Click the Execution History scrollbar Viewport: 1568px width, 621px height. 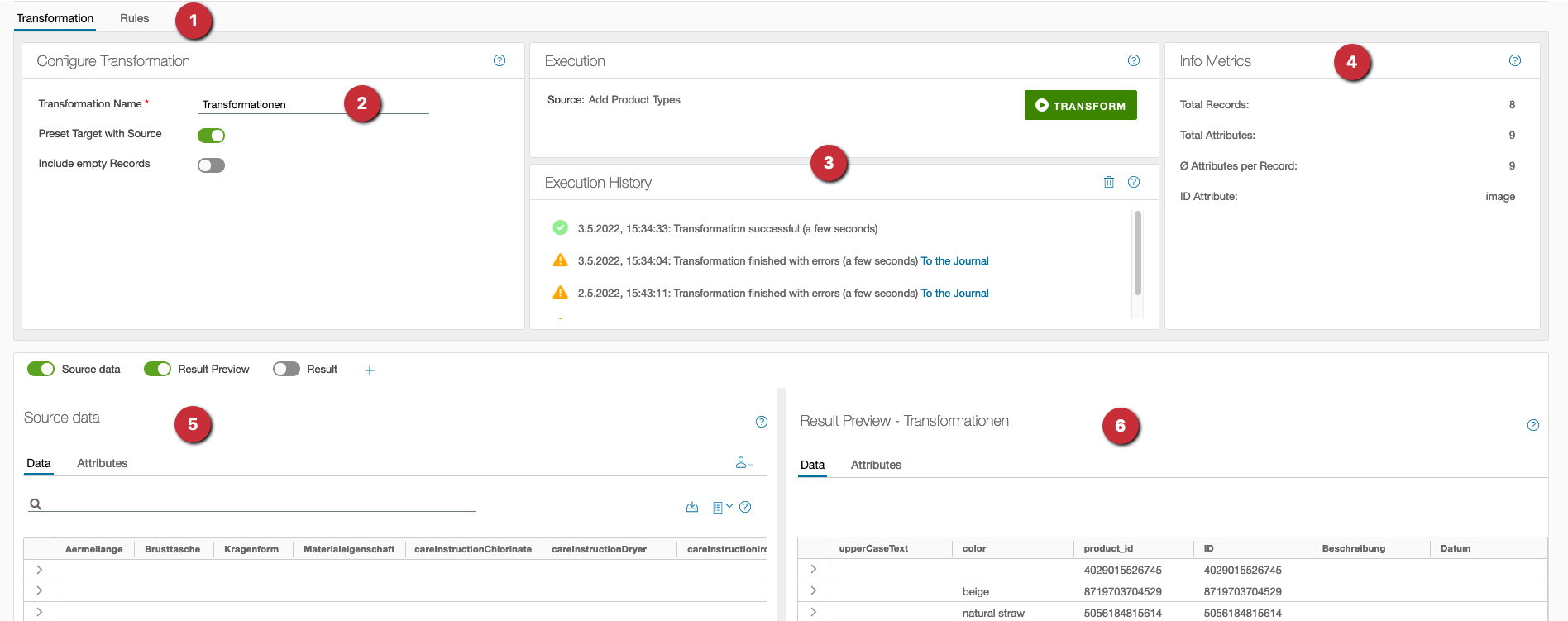tap(1138, 253)
